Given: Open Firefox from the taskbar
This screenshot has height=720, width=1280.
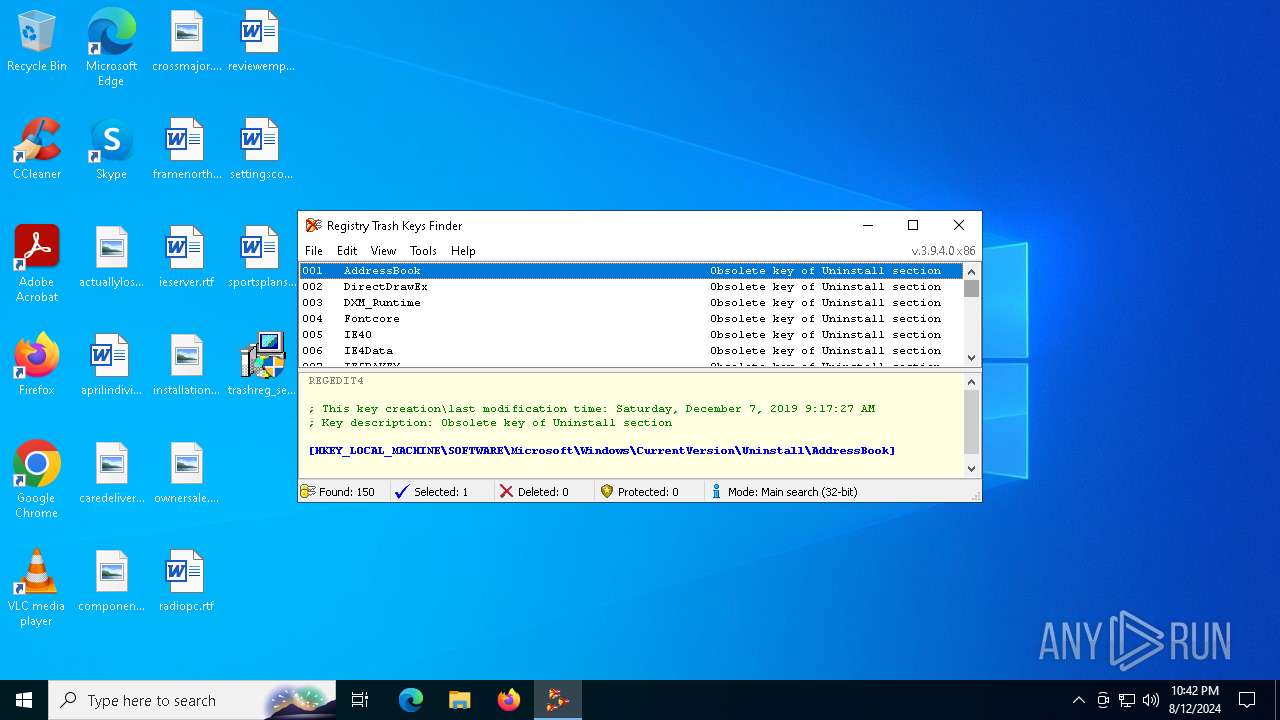Looking at the screenshot, I should point(509,700).
